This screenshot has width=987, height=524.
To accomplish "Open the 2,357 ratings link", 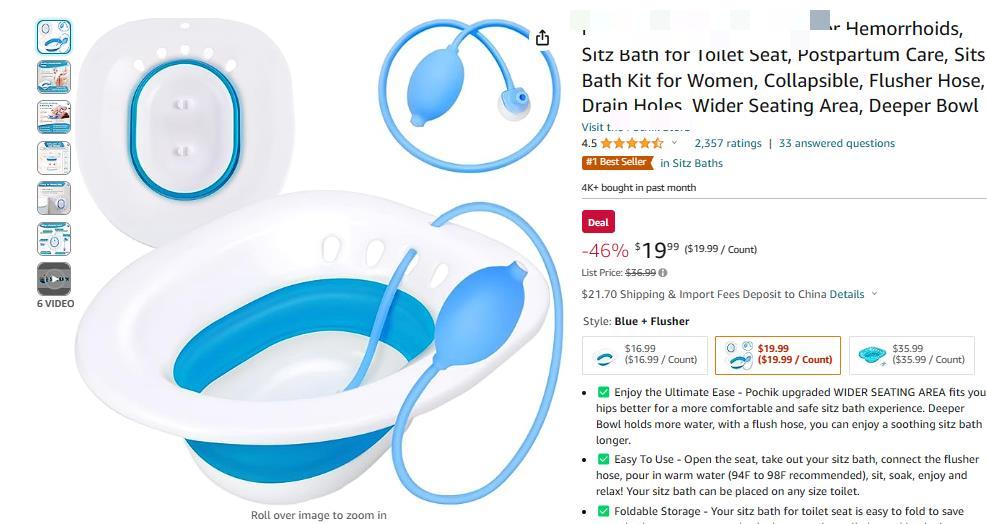I will point(728,143).
